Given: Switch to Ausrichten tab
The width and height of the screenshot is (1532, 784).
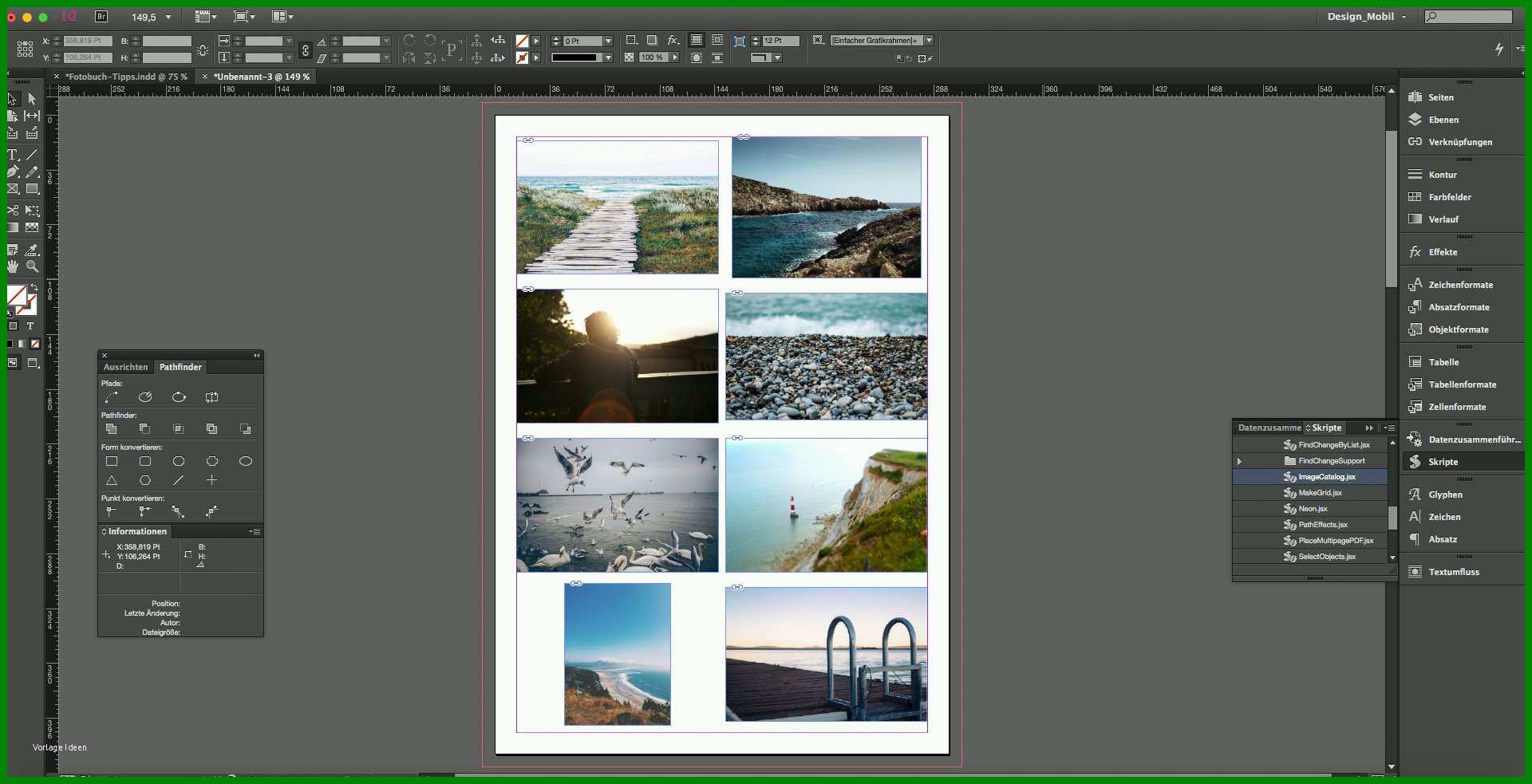Looking at the screenshot, I should click(125, 367).
